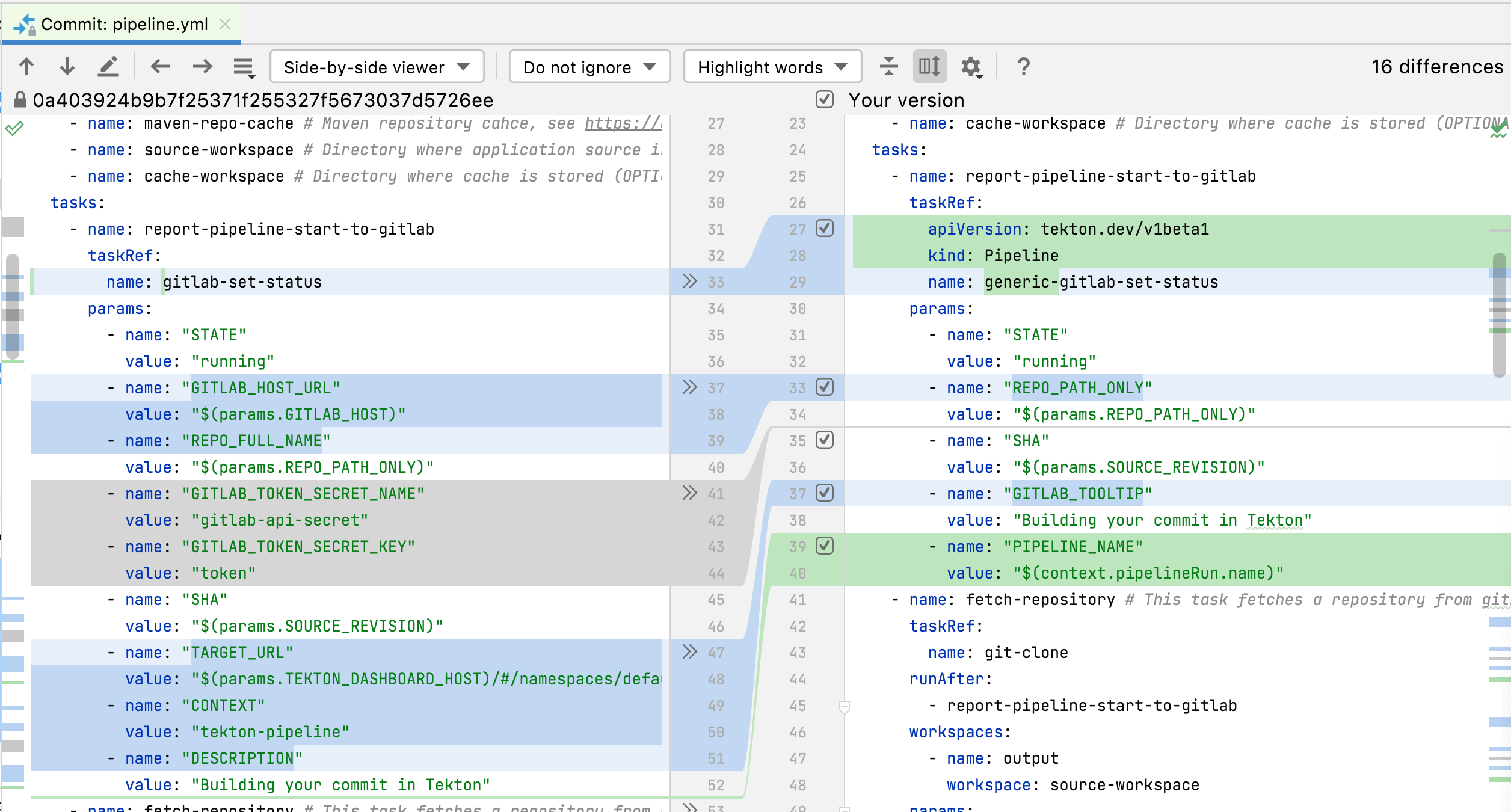Go to previous file with left arrow
The height and width of the screenshot is (812, 1511).
(x=161, y=66)
